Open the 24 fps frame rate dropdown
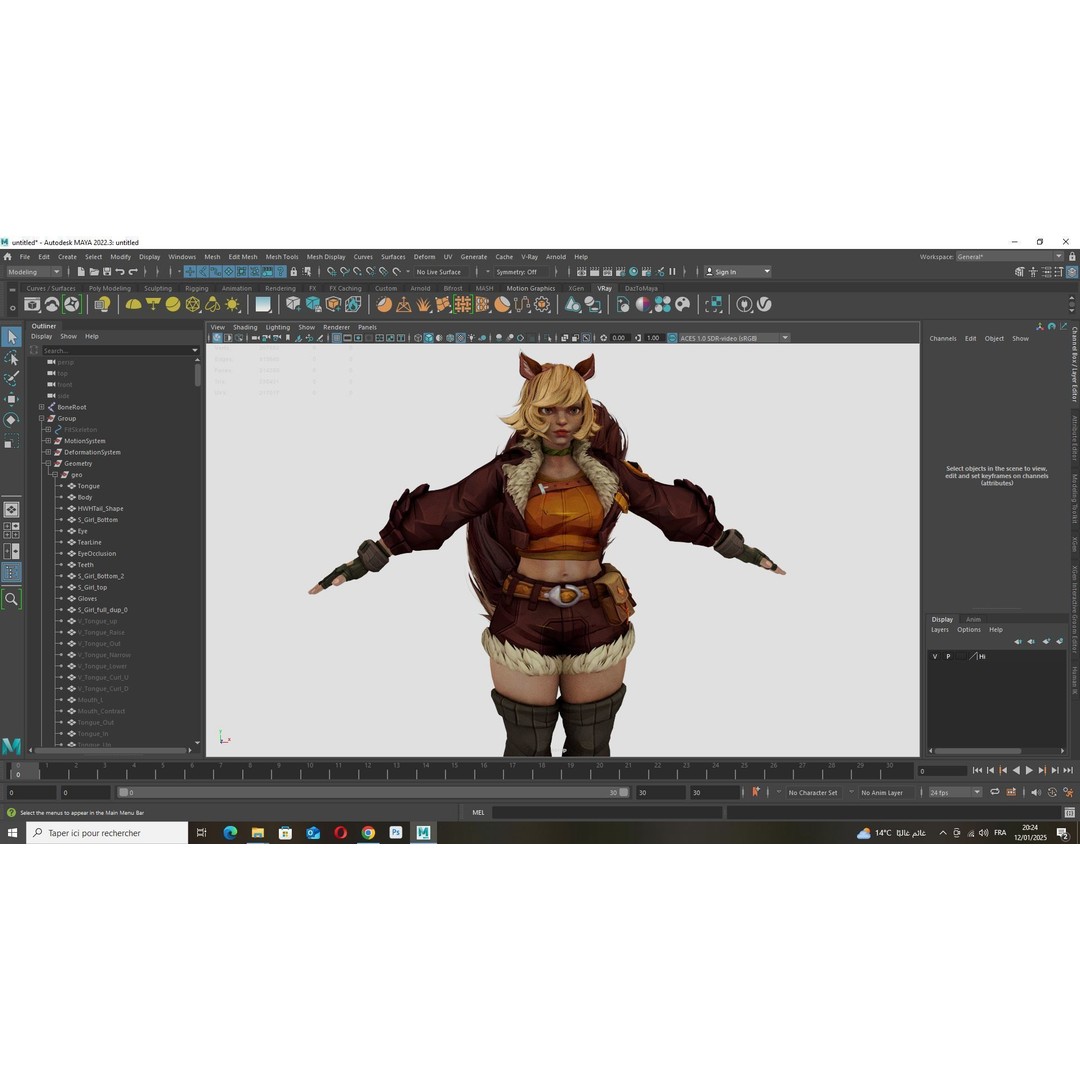The width and height of the screenshot is (1080, 1080). [955, 793]
